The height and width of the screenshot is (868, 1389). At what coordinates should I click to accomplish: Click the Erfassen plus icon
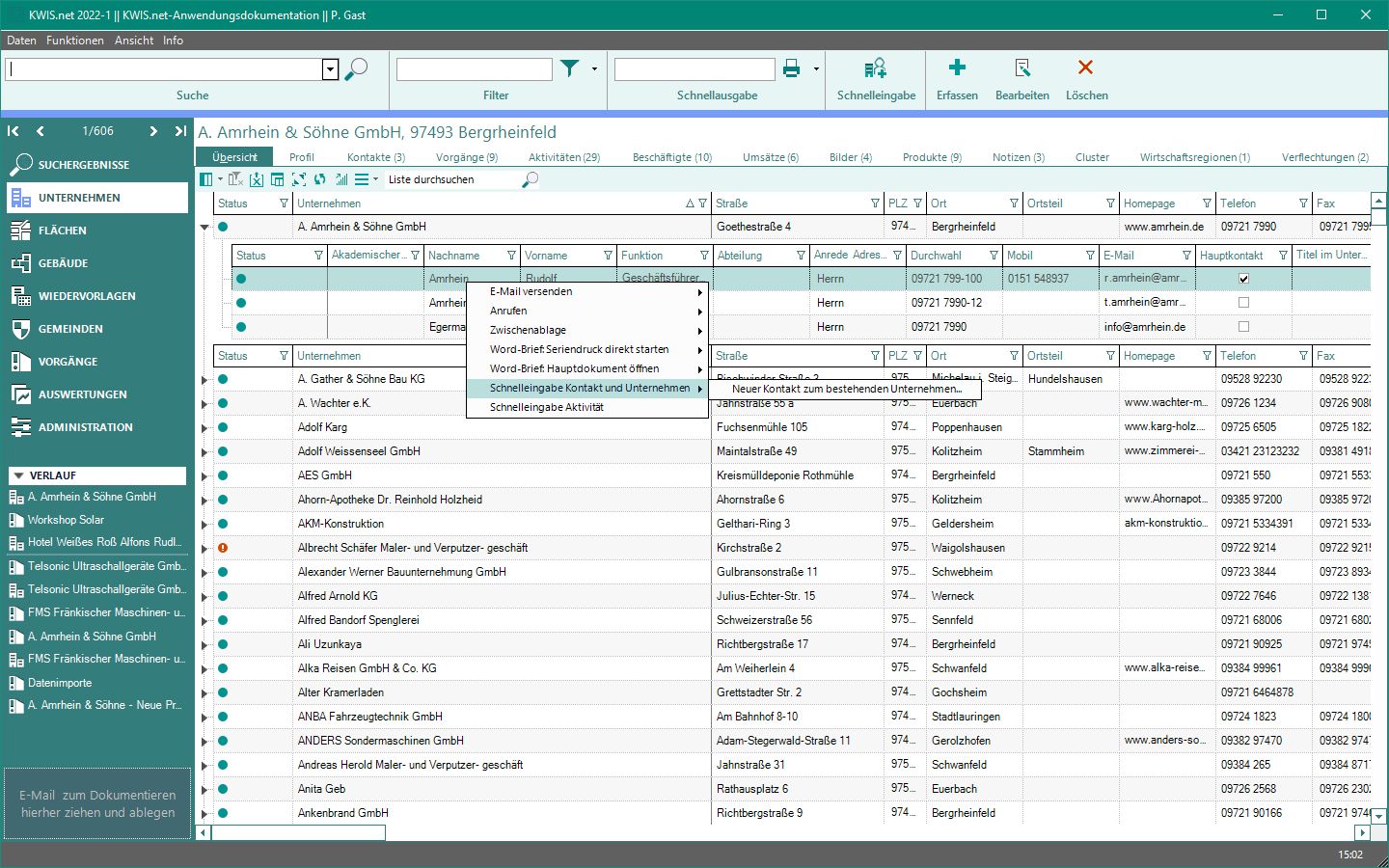pyautogui.click(x=957, y=68)
